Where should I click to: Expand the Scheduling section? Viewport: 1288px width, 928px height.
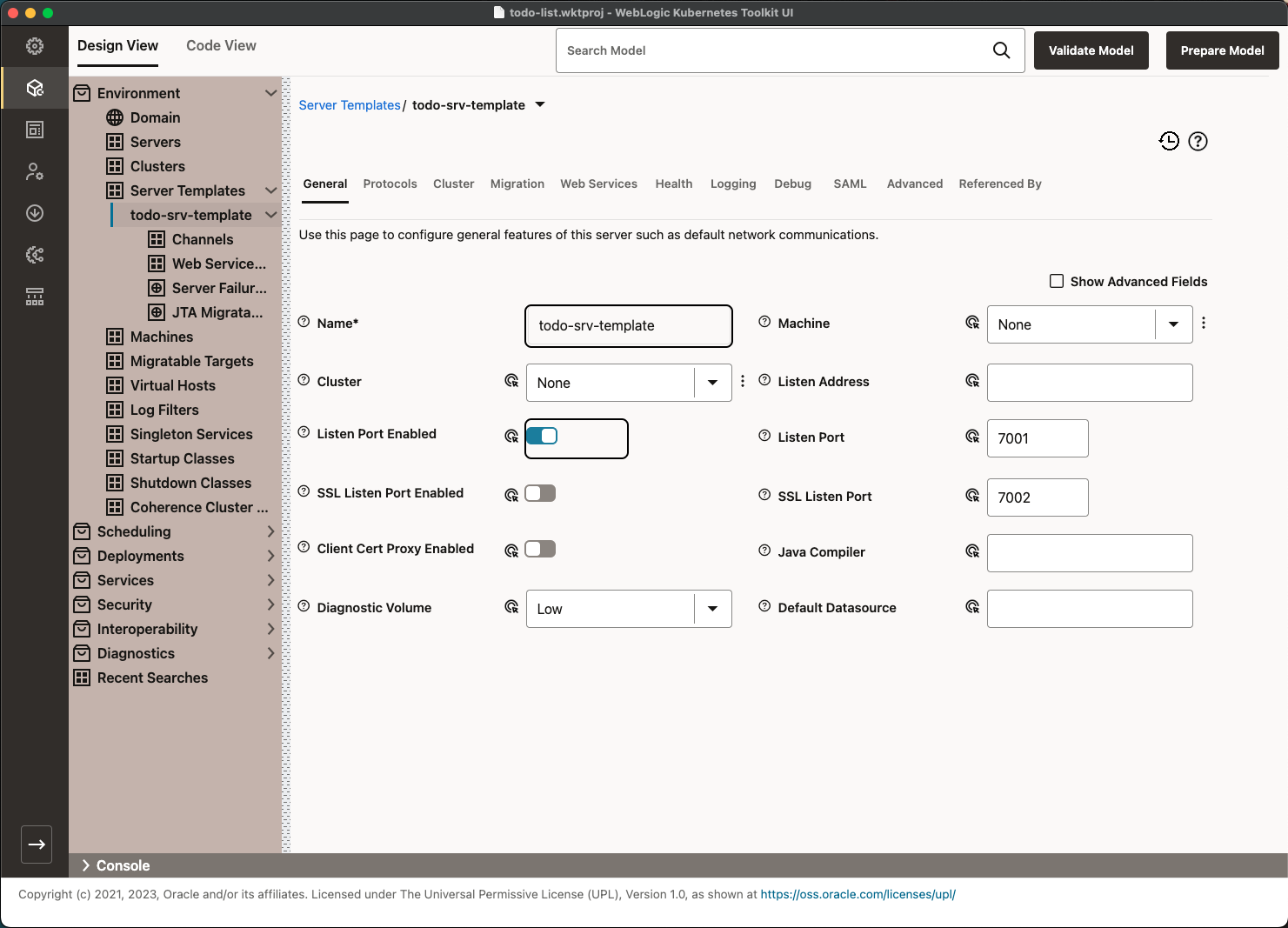(270, 531)
